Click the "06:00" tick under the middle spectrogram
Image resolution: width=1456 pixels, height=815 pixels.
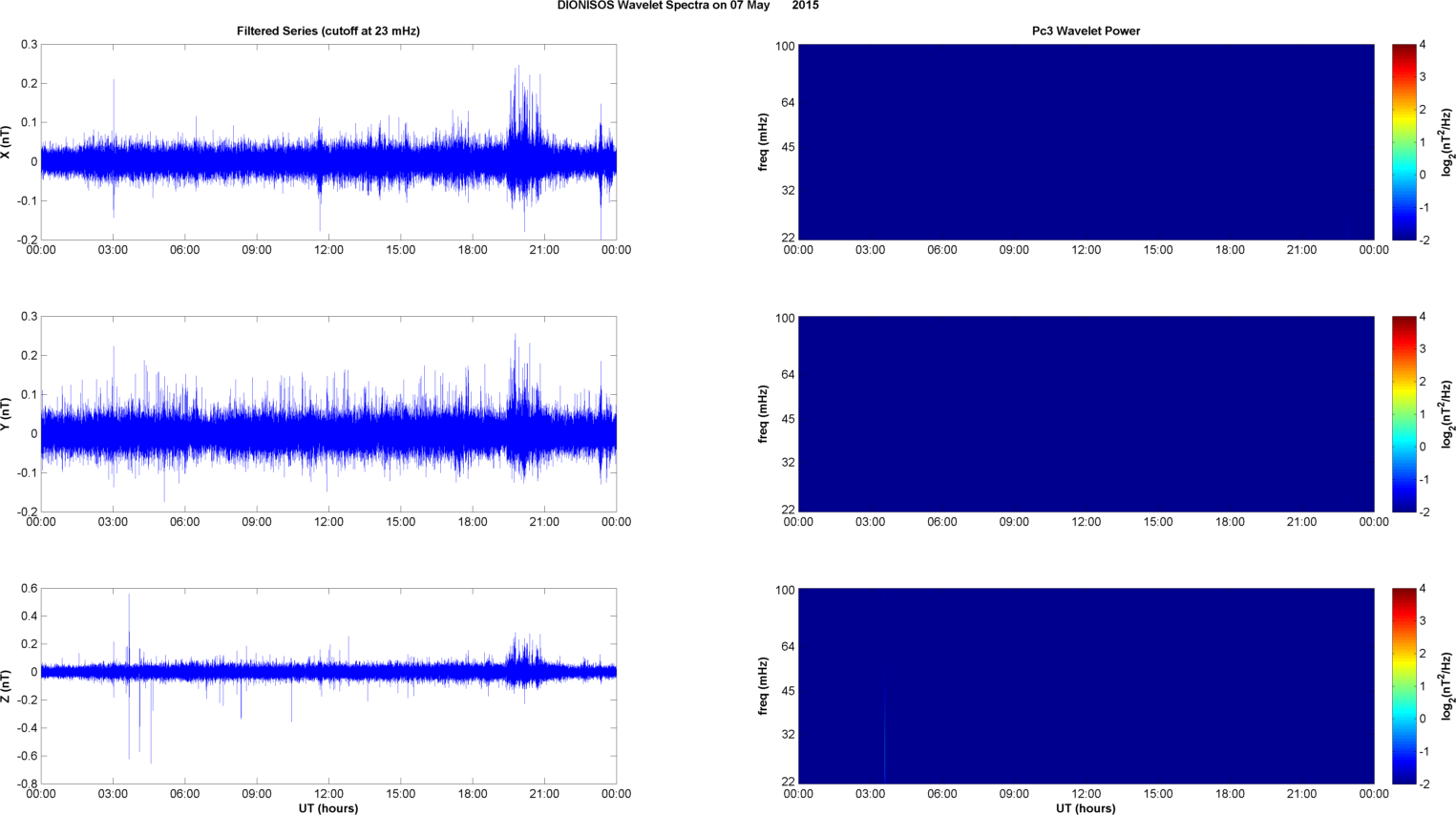click(941, 522)
